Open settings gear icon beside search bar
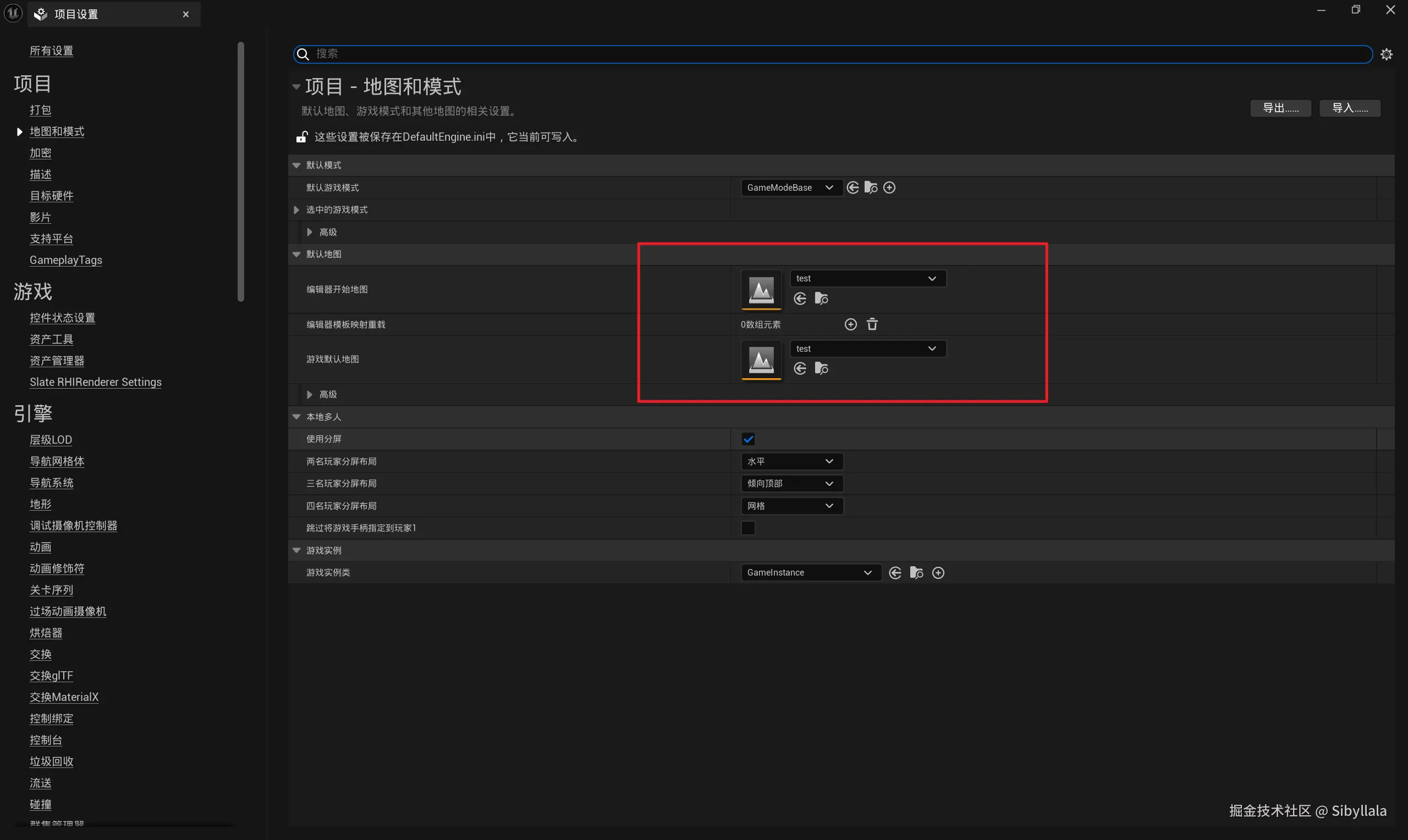Screen dimensions: 1408x840 [1387, 54]
